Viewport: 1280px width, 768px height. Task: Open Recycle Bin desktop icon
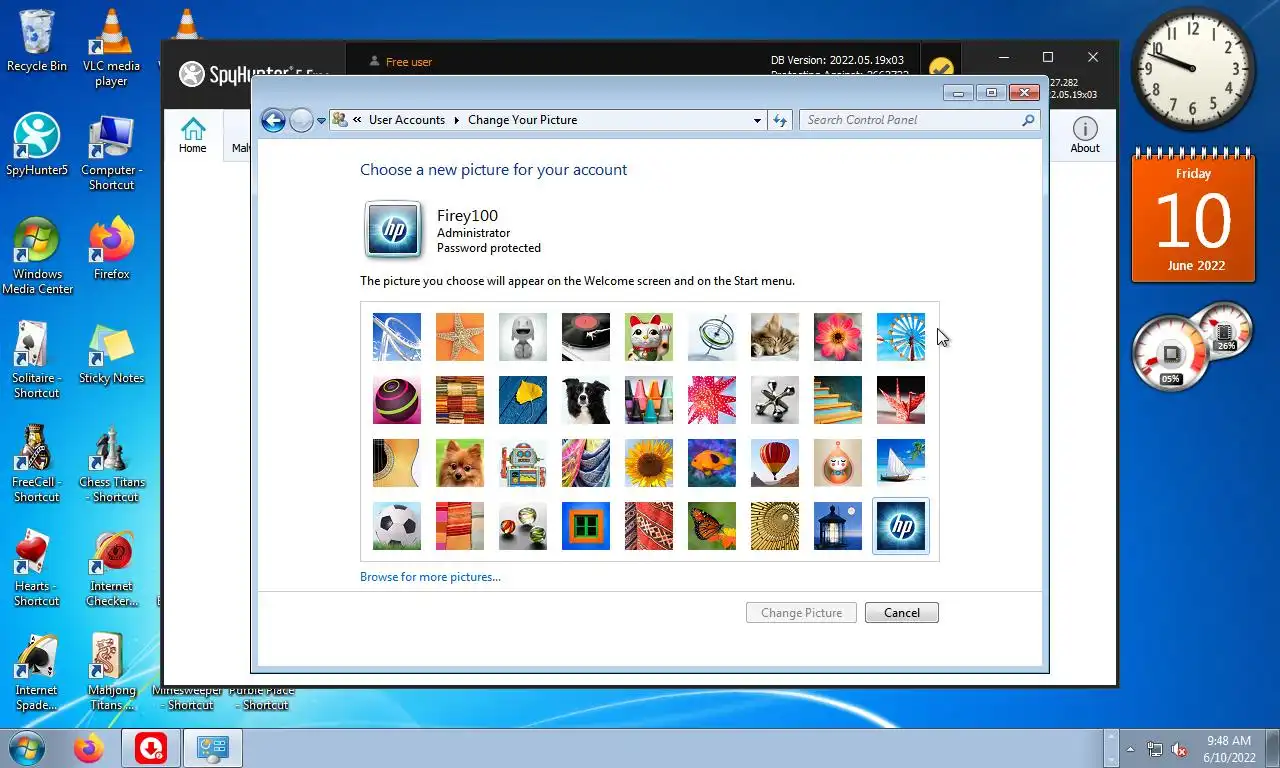[37, 41]
